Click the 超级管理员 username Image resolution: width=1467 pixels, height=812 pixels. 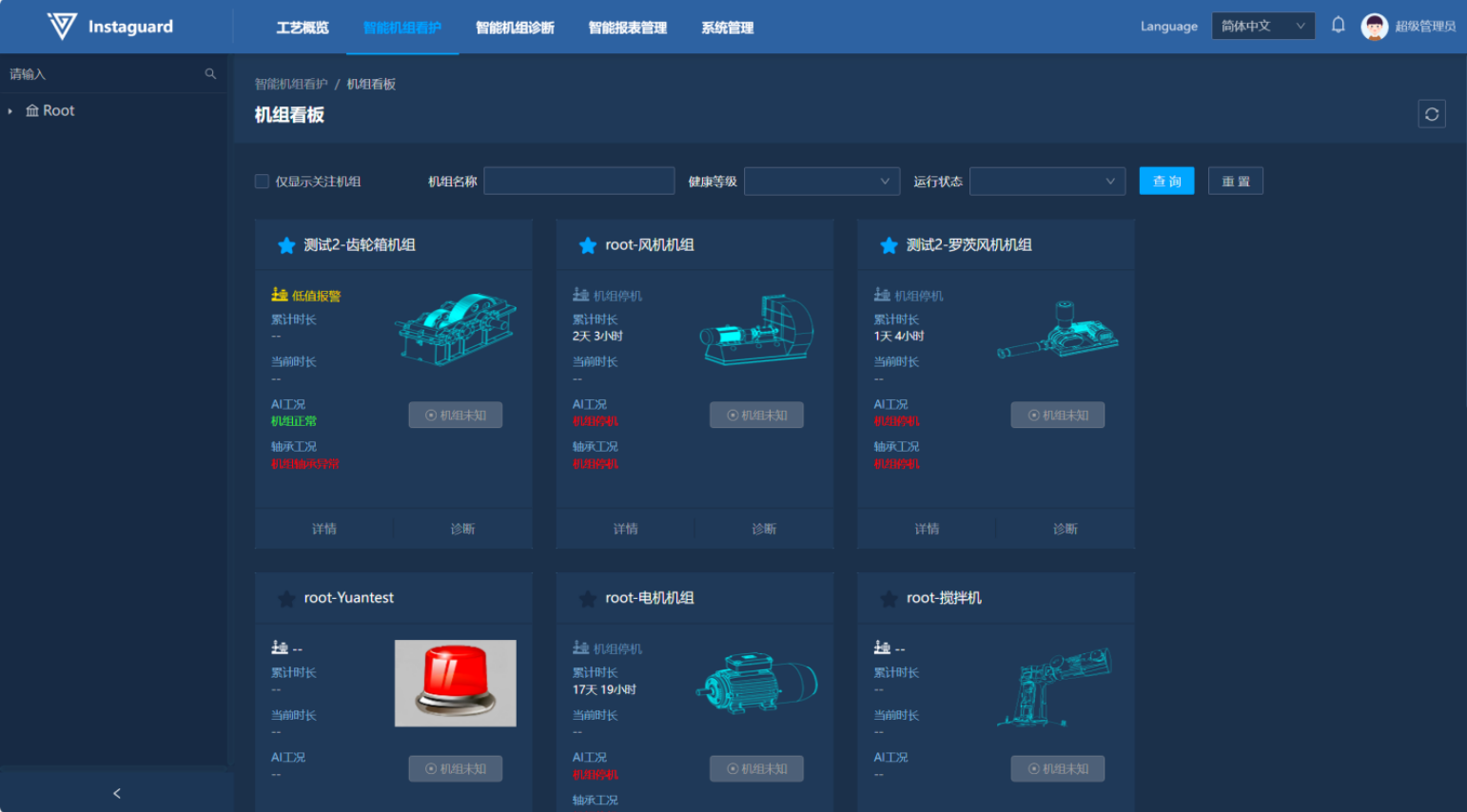pyautogui.click(x=1425, y=27)
